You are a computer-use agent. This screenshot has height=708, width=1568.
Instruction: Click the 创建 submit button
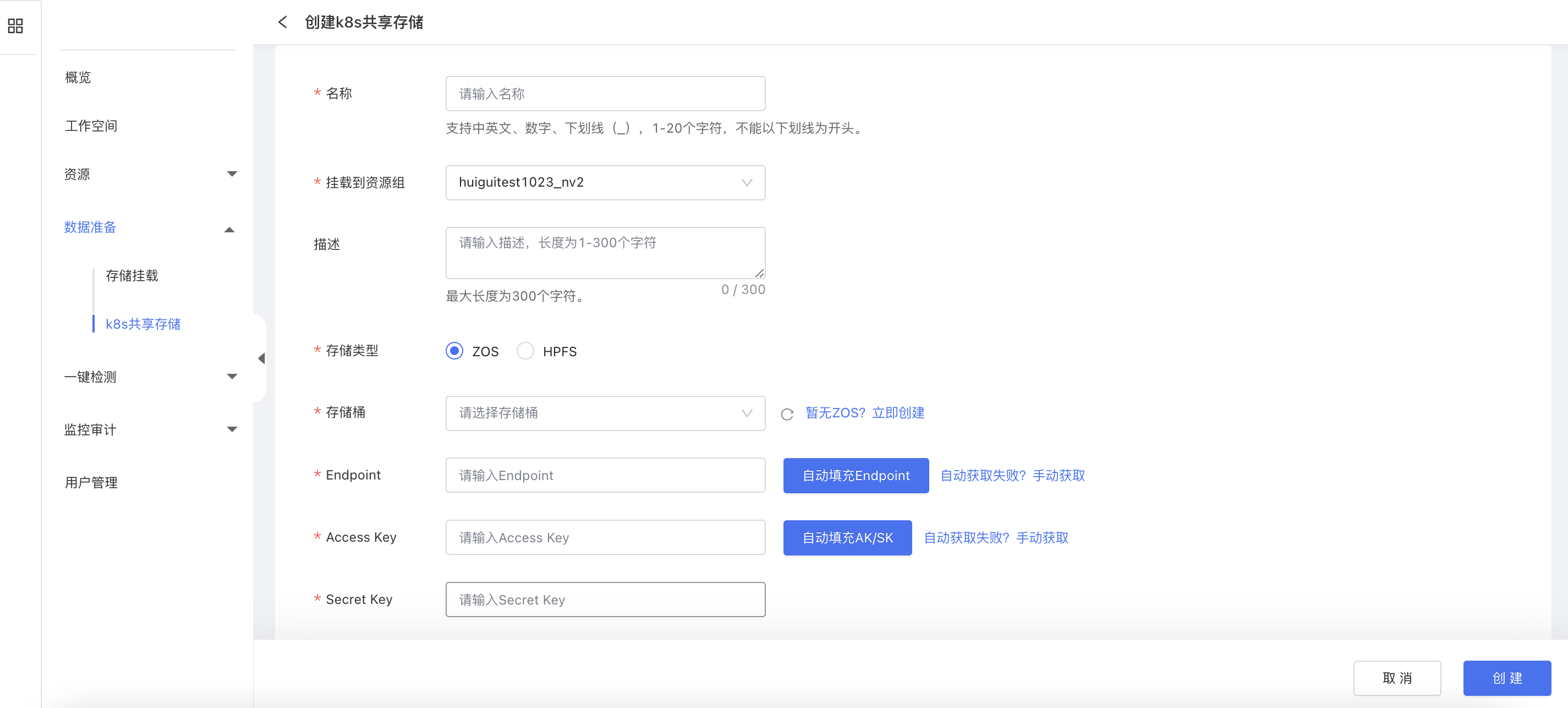coord(1506,678)
